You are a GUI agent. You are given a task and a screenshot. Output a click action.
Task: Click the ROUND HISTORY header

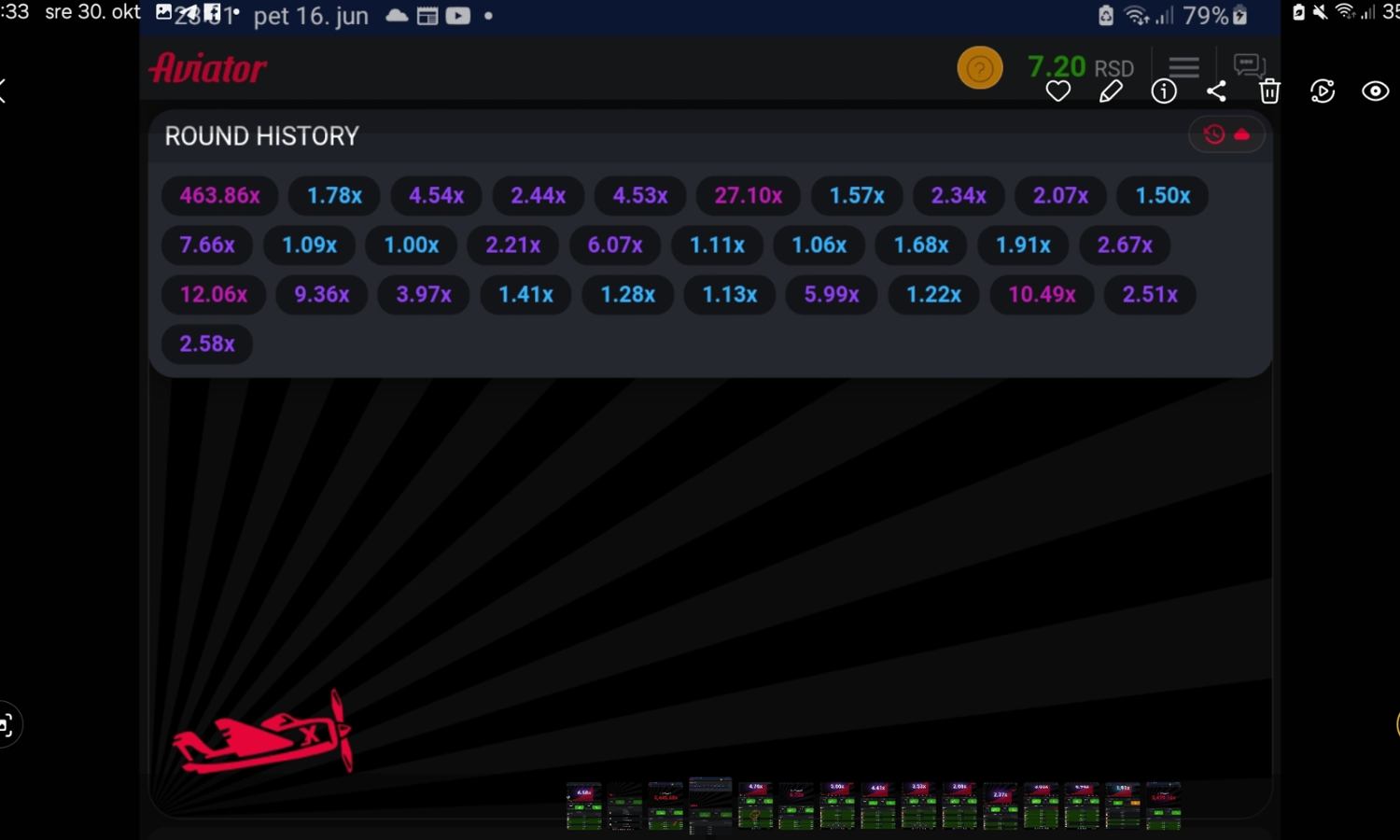coord(261,136)
